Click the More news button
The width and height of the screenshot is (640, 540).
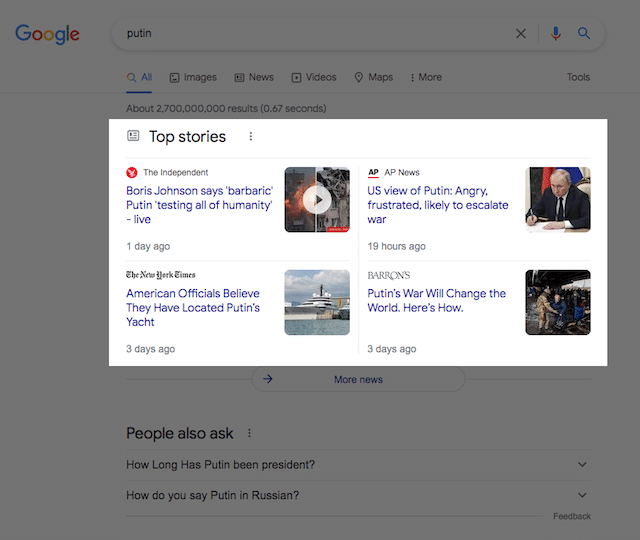[358, 380]
